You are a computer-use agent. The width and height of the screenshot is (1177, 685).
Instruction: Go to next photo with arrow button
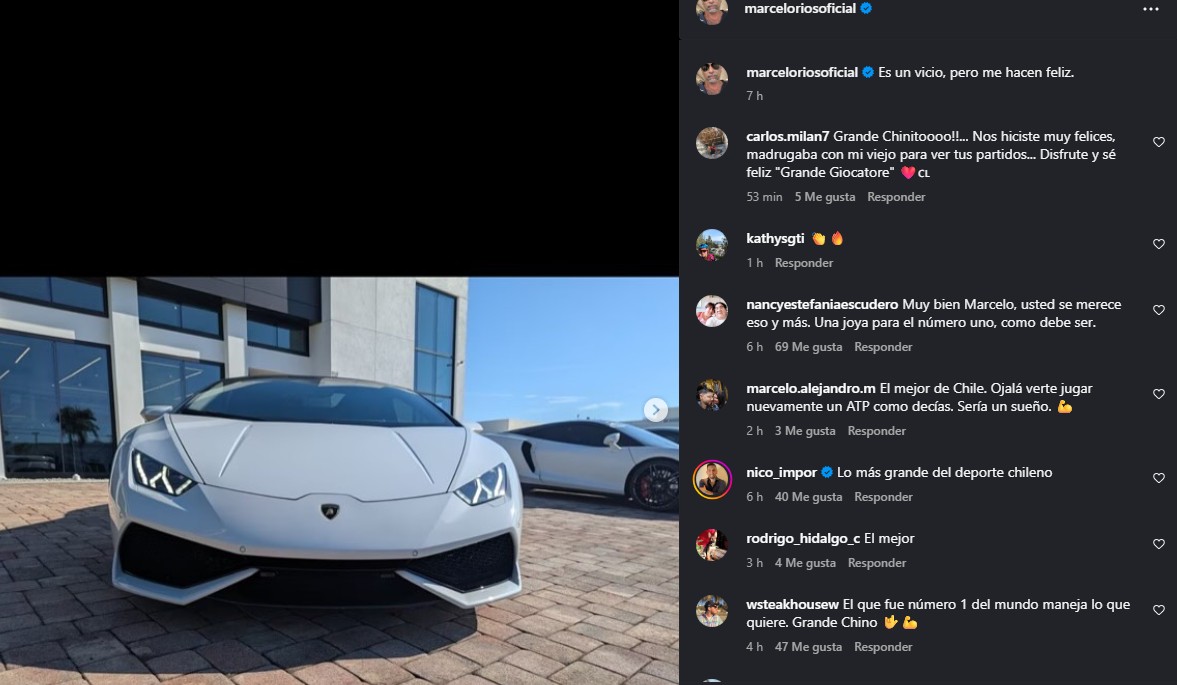[655, 409]
